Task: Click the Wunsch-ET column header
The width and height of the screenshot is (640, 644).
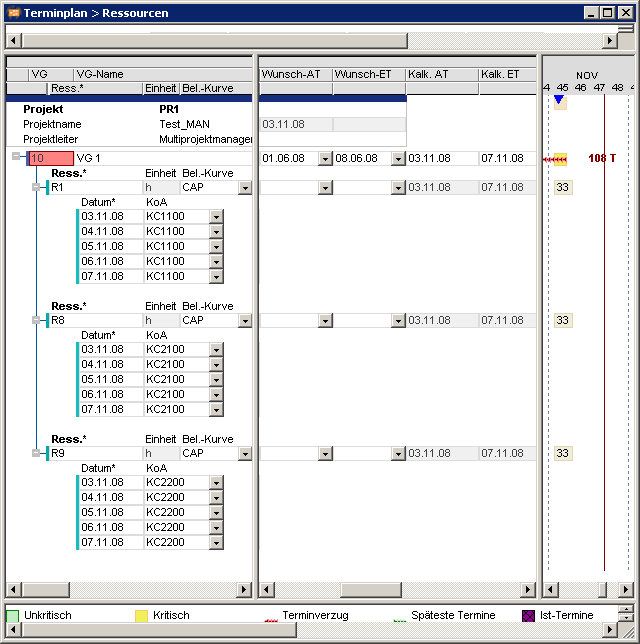Action: pyautogui.click(x=369, y=74)
